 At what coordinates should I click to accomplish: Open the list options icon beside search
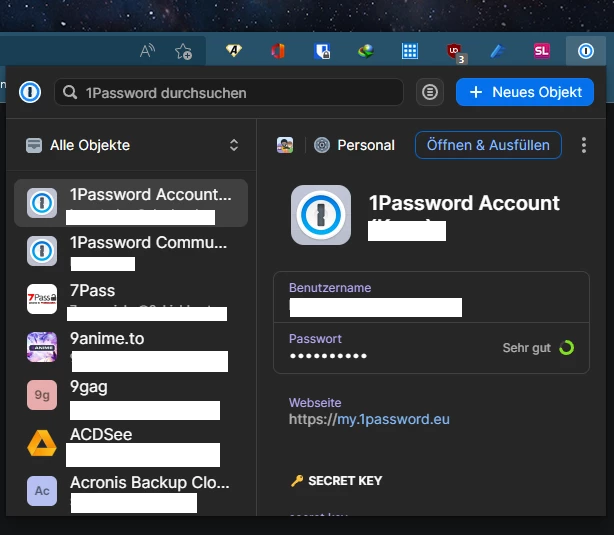[430, 92]
